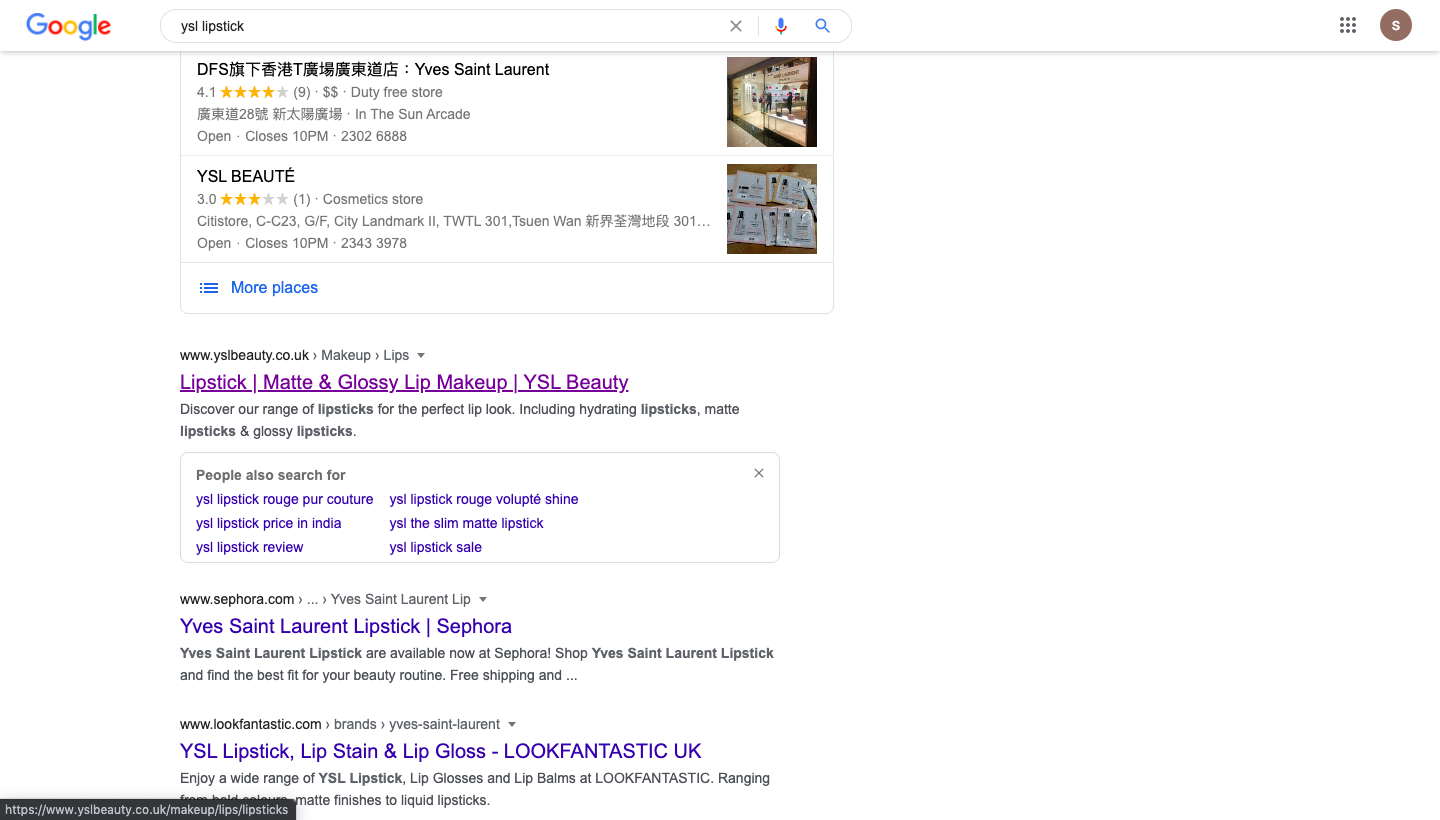Click the www.sephora.com breadcrumb URL
1440x820 pixels.
tap(237, 599)
